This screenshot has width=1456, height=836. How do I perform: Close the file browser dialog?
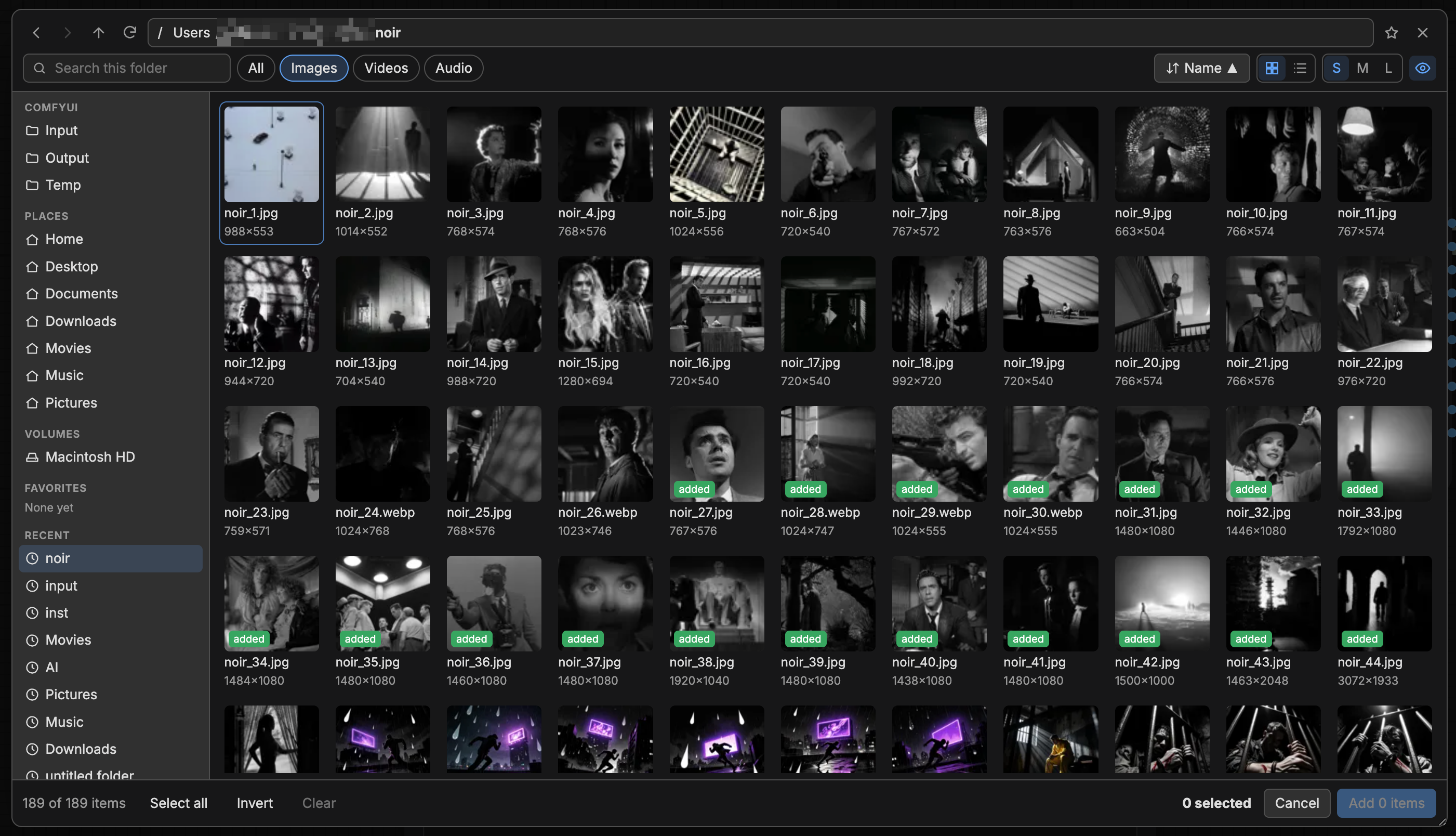click(1422, 33)
